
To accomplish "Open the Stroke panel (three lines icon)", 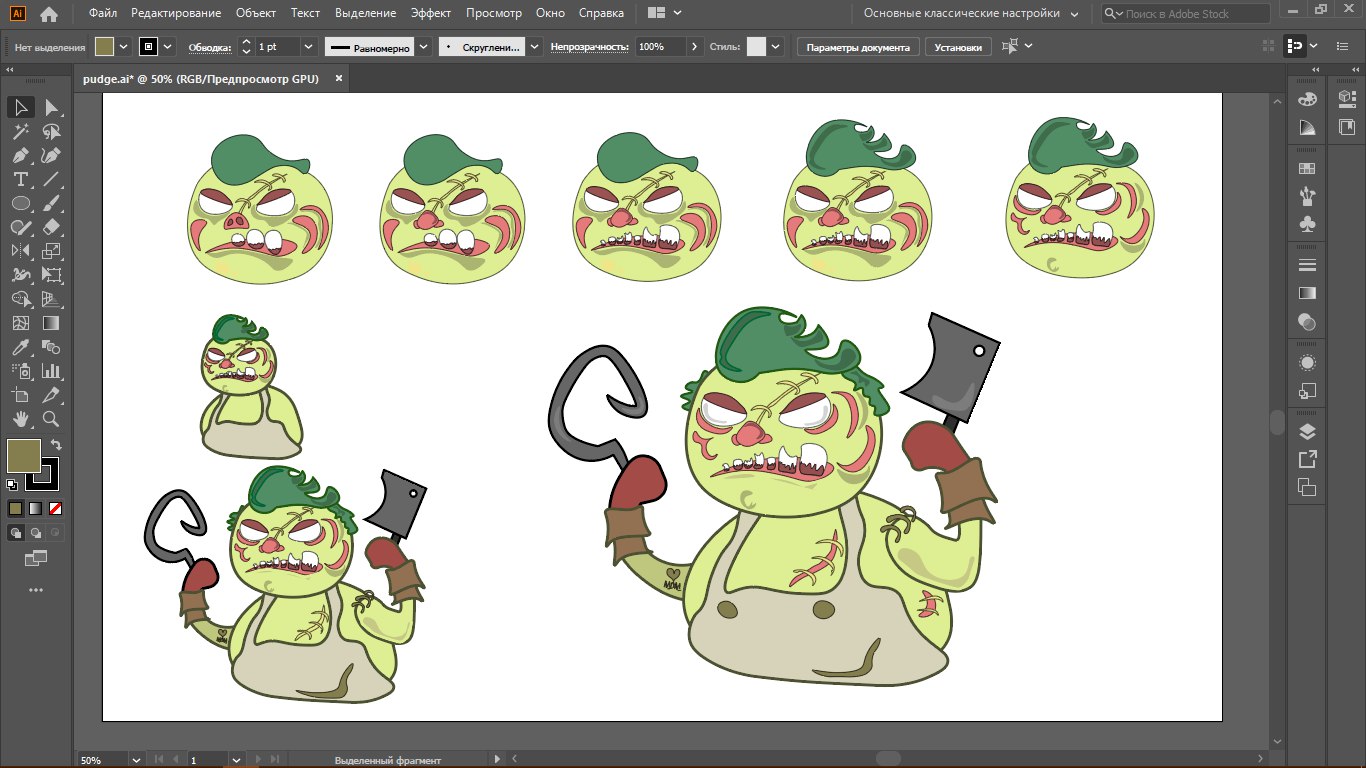I will [1307, 265].
